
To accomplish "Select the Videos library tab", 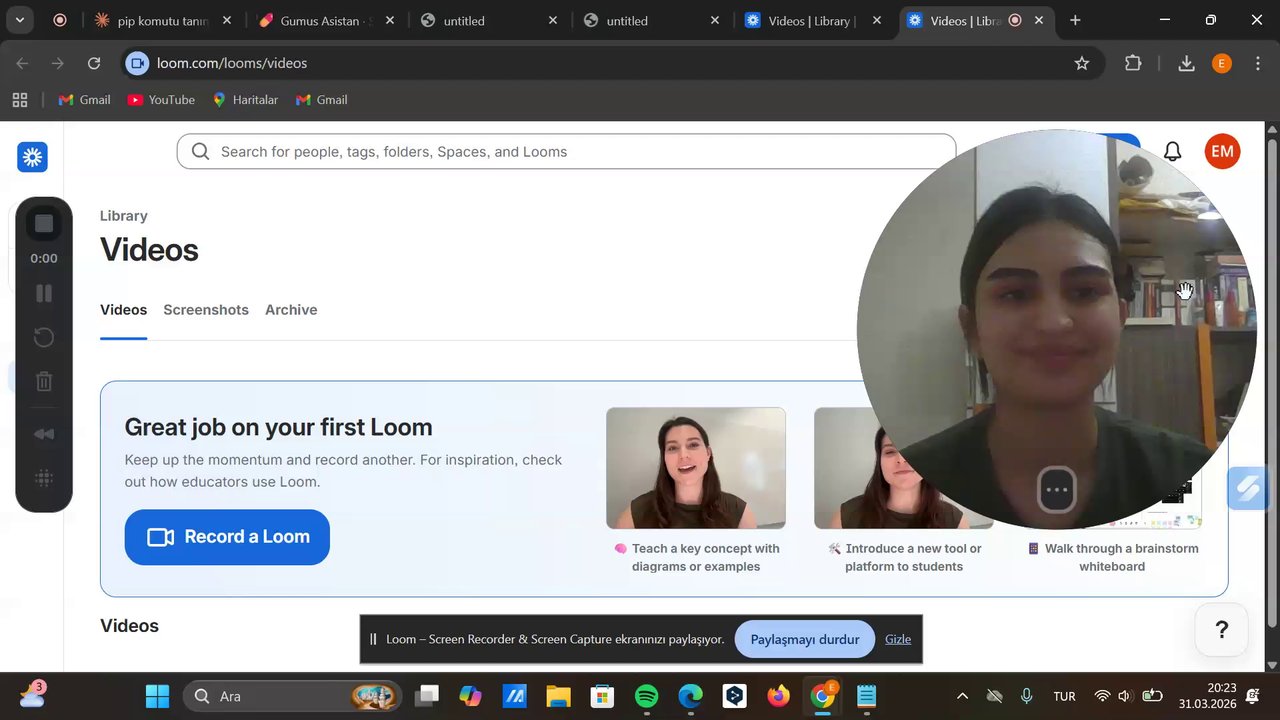I will pos(124,310).
